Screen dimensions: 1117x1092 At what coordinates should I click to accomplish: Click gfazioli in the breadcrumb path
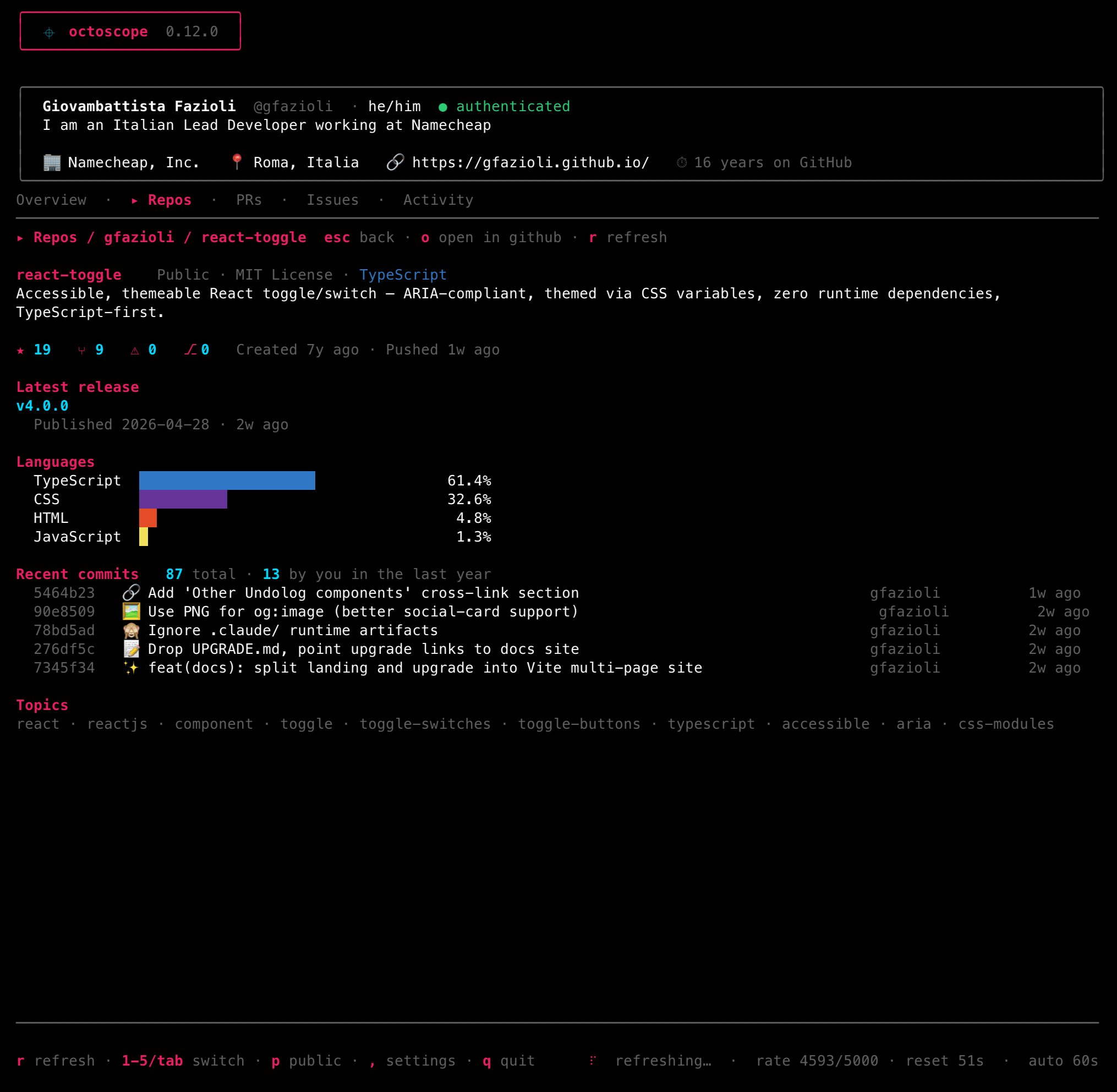[x=139, y=237]
